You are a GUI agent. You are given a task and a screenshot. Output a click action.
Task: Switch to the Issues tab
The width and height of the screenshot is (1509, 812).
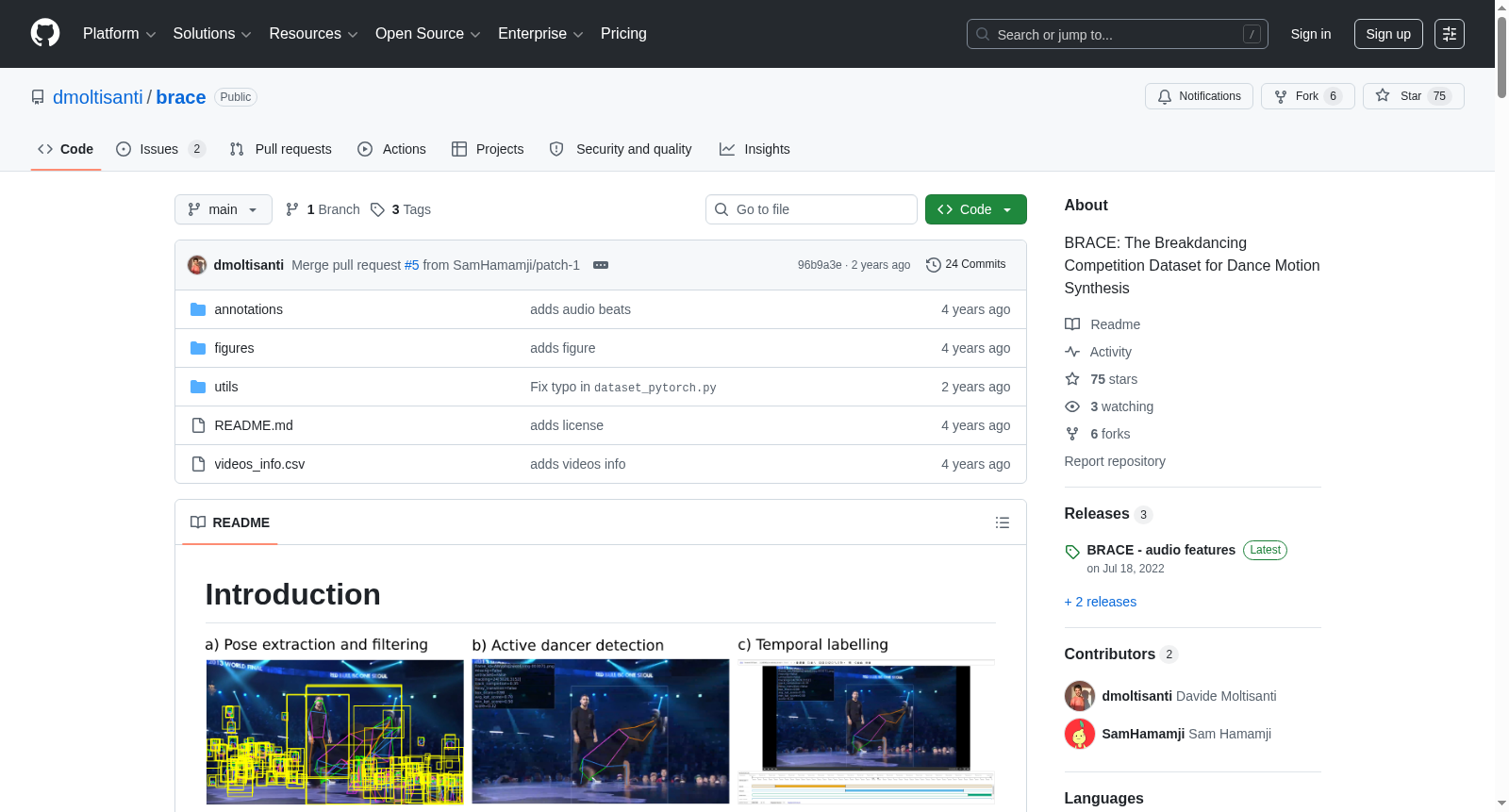160,149
